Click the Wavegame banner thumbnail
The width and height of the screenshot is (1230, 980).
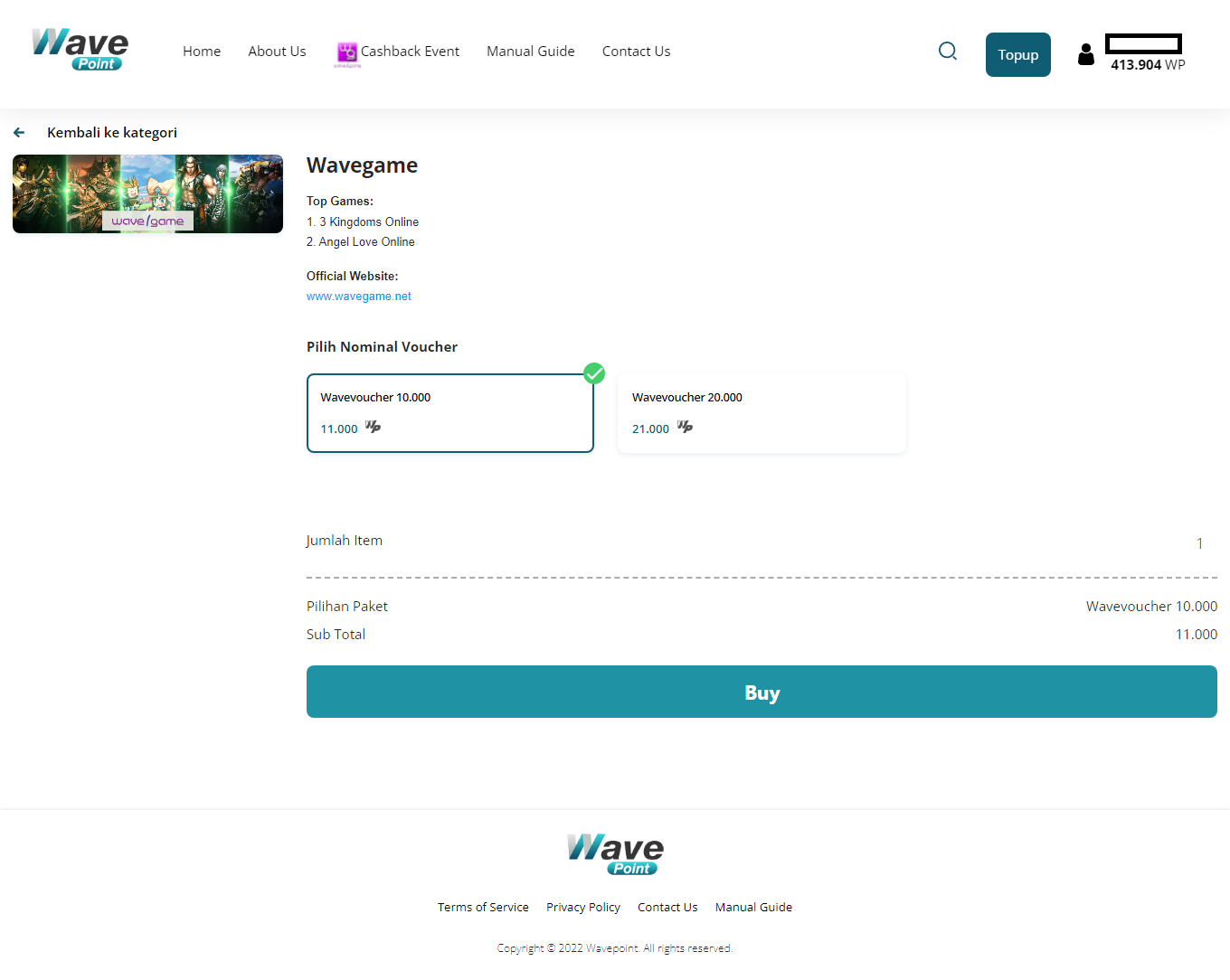tap(147, 193)
